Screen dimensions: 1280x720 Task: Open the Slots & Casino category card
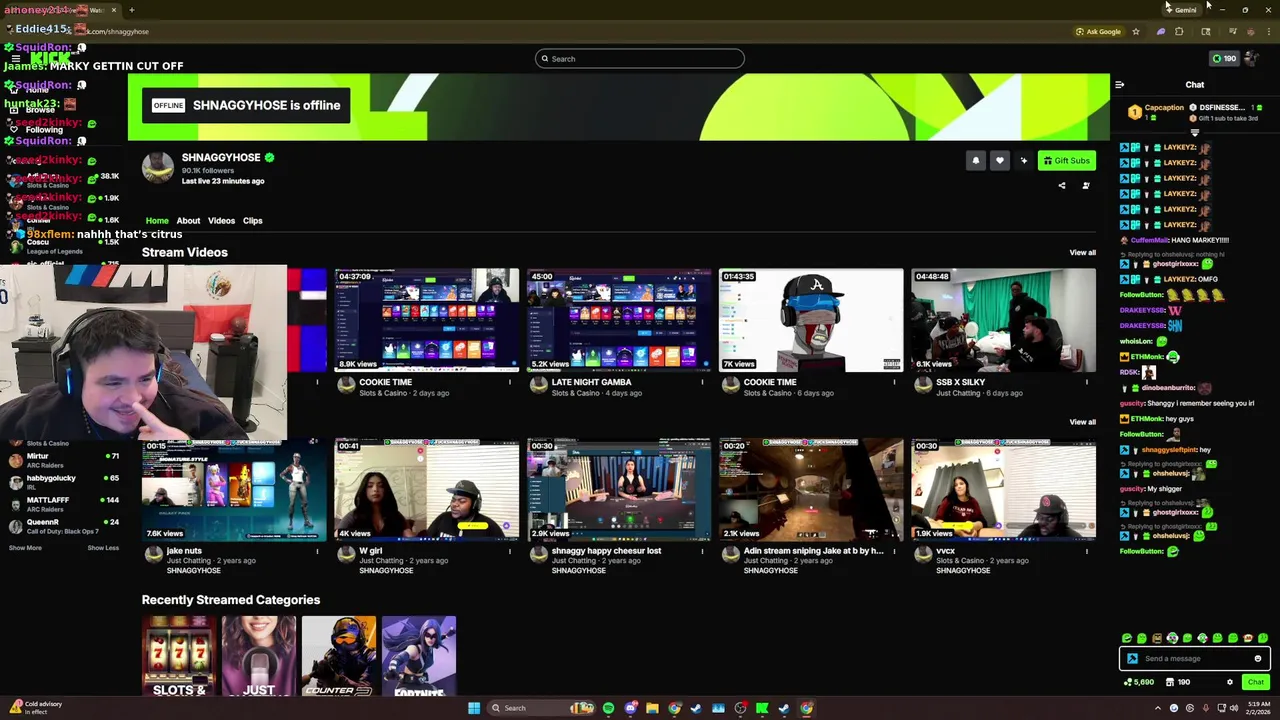tap(179, 656)
